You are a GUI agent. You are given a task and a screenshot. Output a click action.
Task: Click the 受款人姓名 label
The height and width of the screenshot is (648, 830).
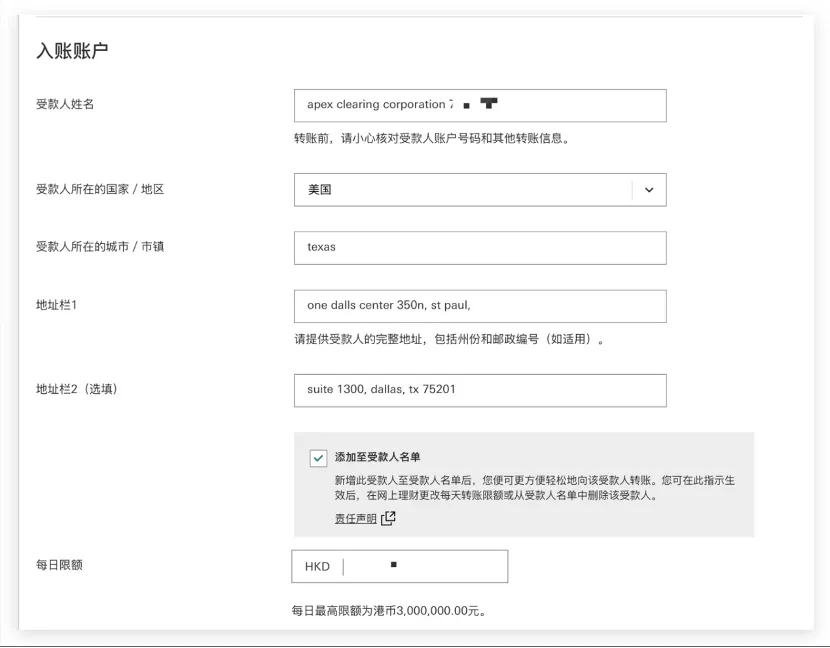click(x=65, y=104)
